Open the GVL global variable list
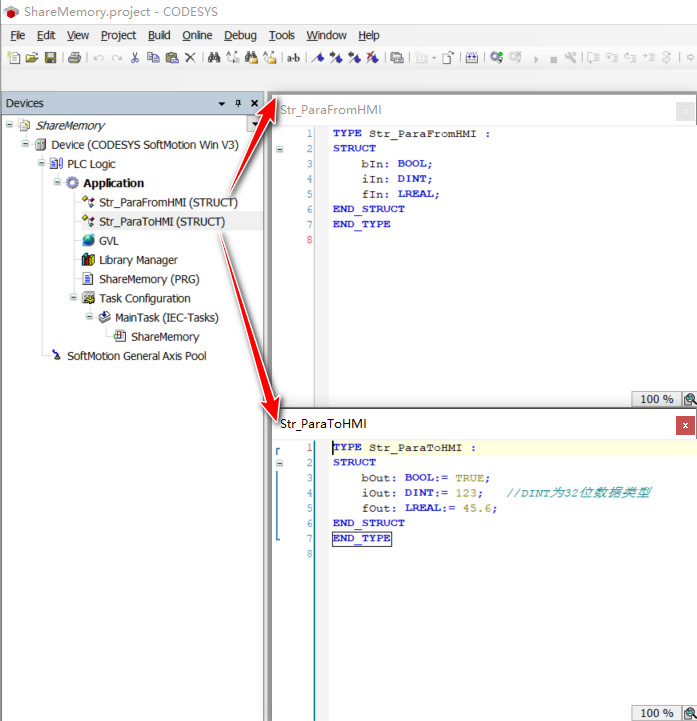This screenshot has height=721, width=697. coord(109,241)
